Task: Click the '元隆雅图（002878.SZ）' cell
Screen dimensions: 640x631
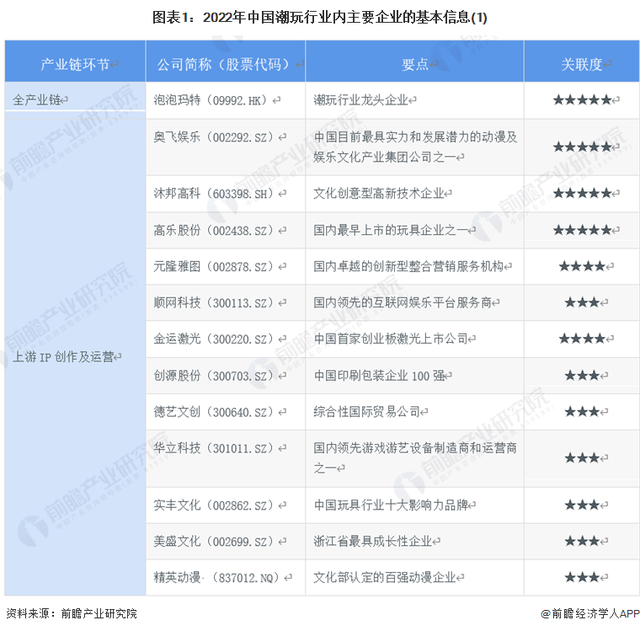Action: pyautogui.click(x=225, y=267)
